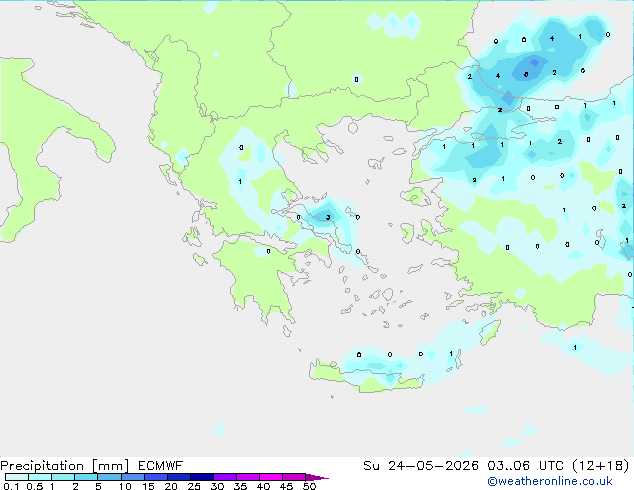Viewport: 634px width, 490px height.
Task: Click legend scale label '0.1'
Action: click(11, 486)
